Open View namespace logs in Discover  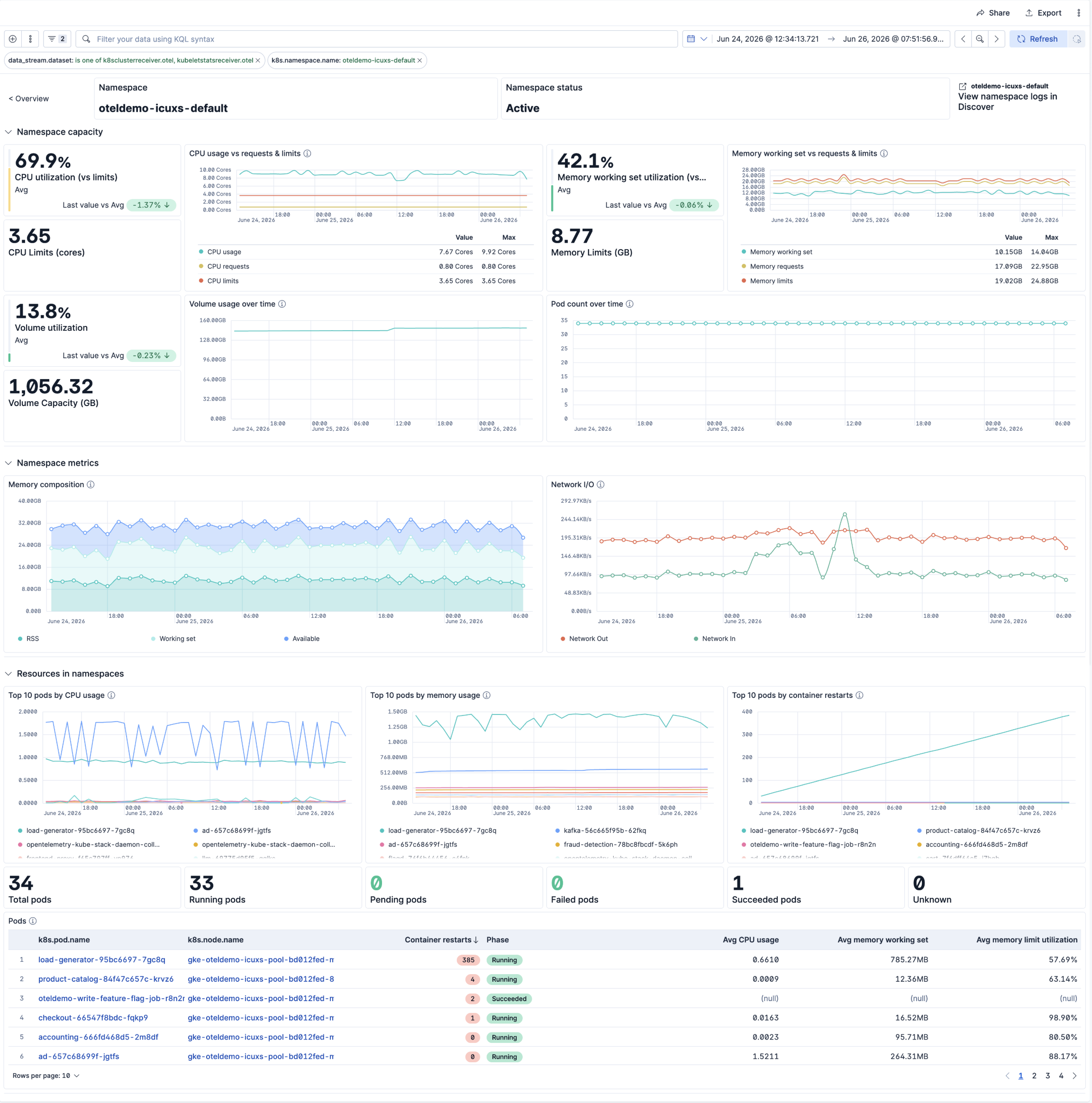(1007, 101)
